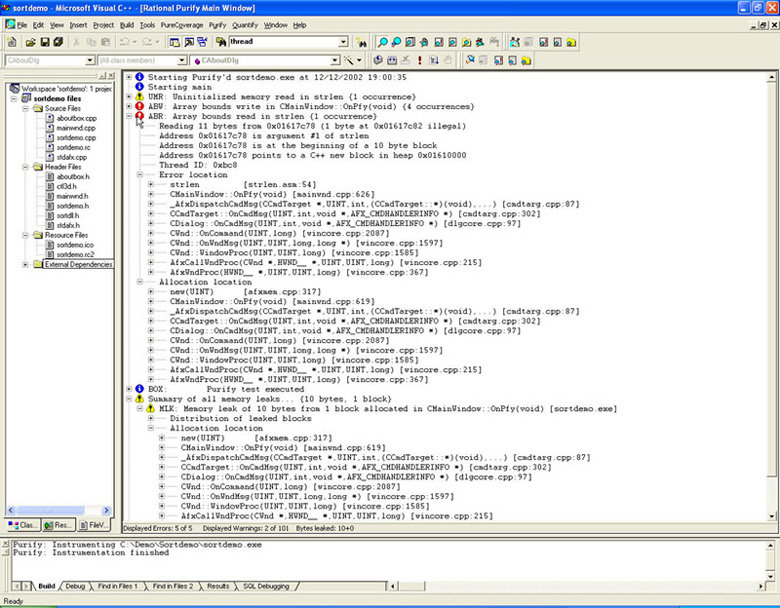
Task: Collapse the ABR Array bounds read entry
Action: (x=128, y=116)
